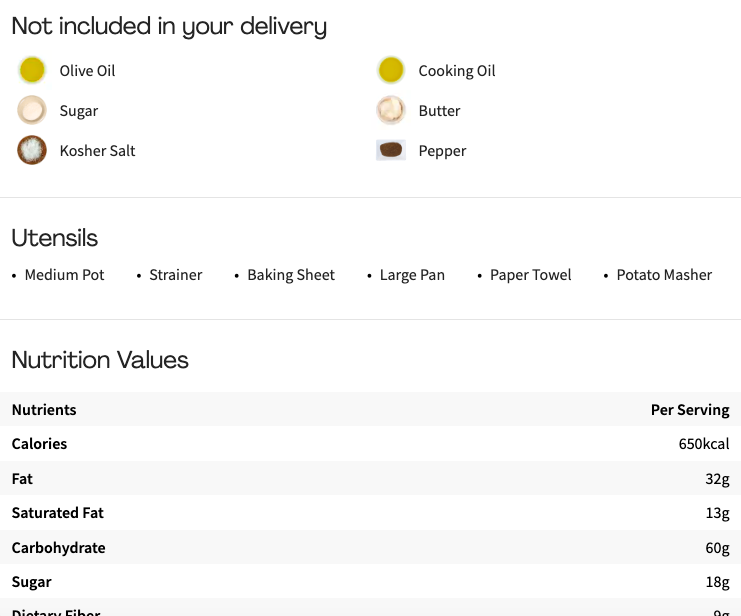
Task: Click the Saturated Fat nutrition row
Action: point(370,513)
